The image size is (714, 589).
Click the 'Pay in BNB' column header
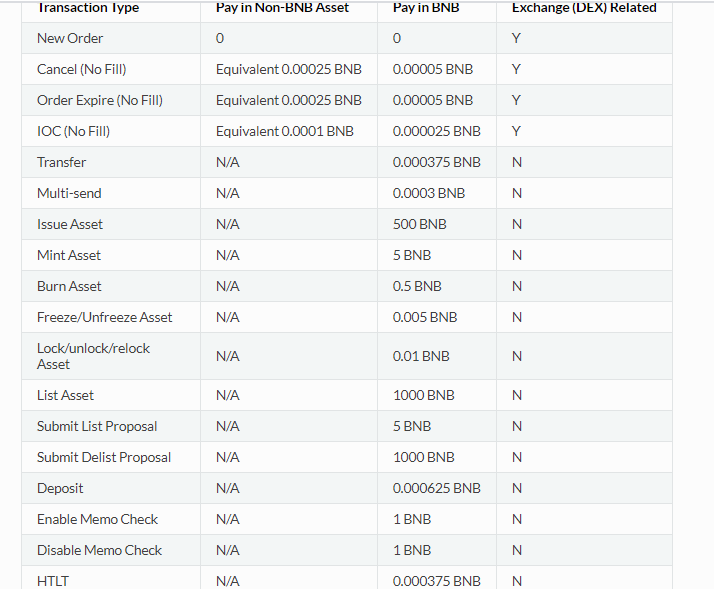point(426,7)
